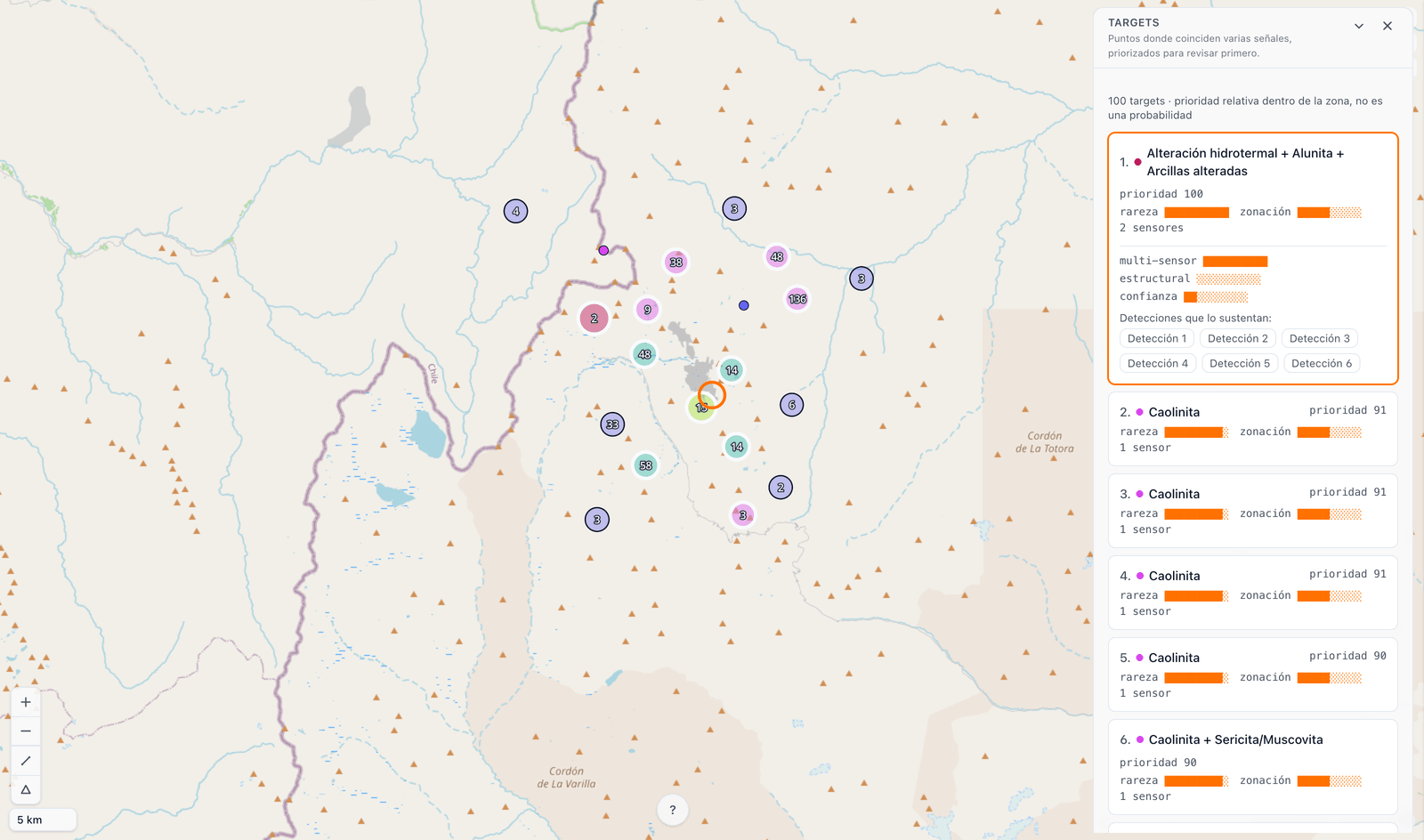This screenshot has height=840, width=1424.
Task: Open the cluster marker labeled 33
Action: click(612, 424)
